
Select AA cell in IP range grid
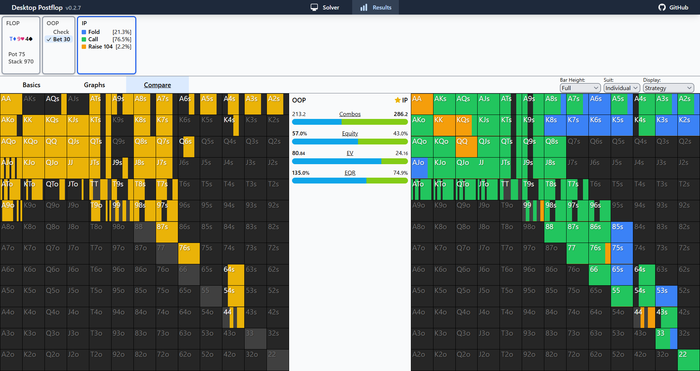point(422,104)
